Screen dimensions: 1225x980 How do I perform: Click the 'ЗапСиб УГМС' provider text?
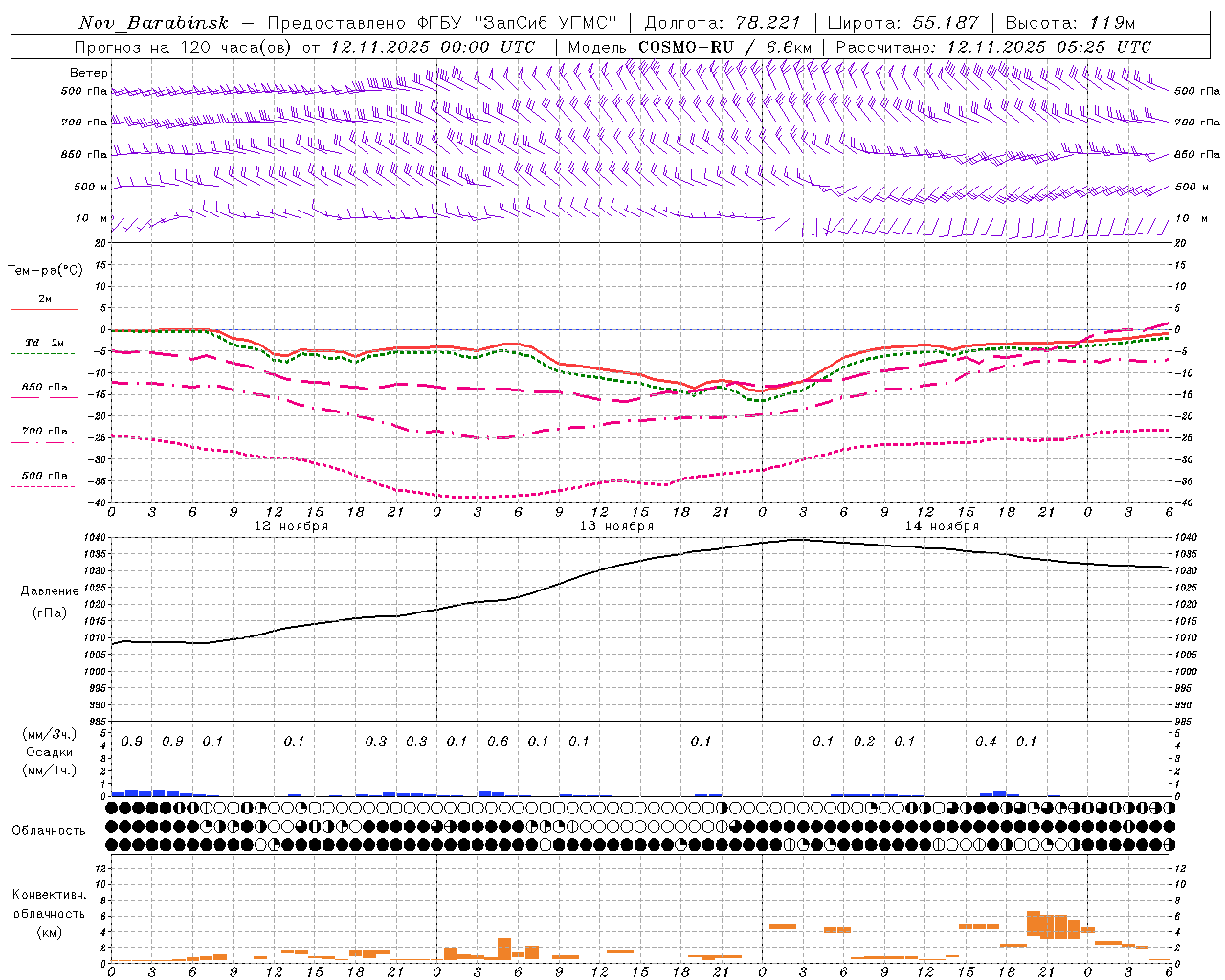(x=546, y=23)
